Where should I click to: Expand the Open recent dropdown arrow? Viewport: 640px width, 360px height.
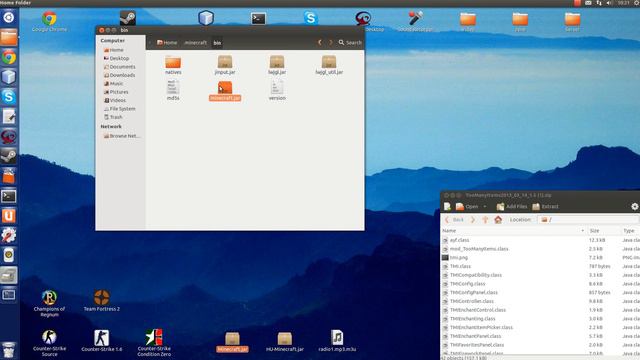[x=485, y=207]
